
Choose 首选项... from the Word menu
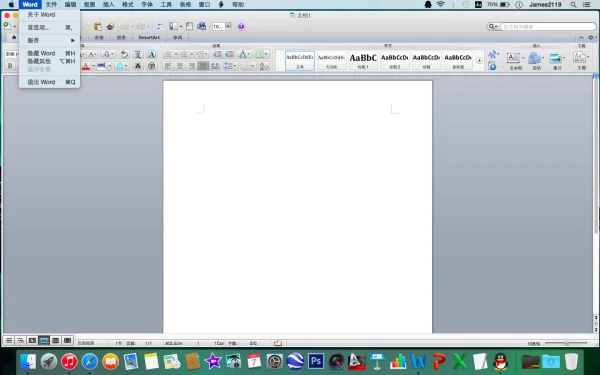[49, 28]
